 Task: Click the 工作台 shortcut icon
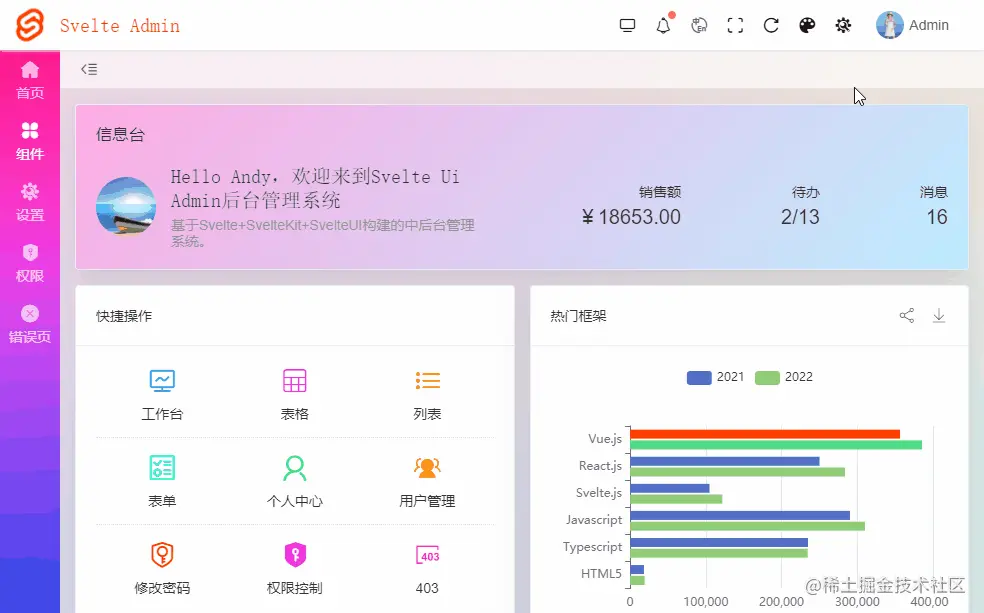click(x=162, y=381)
